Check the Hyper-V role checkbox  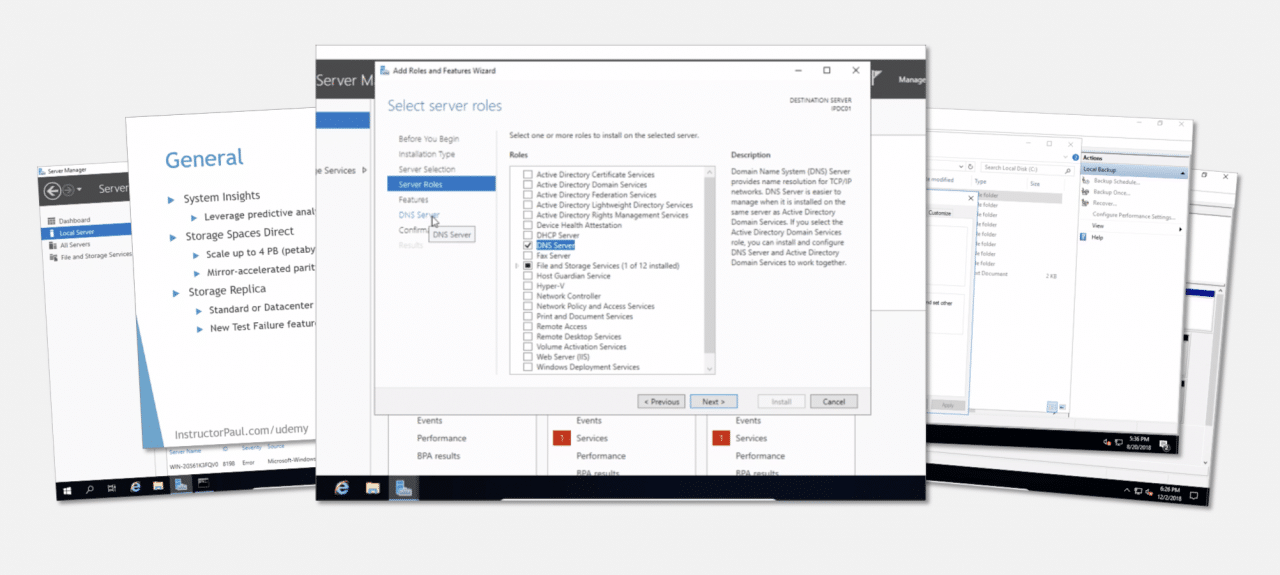[528, 286]
